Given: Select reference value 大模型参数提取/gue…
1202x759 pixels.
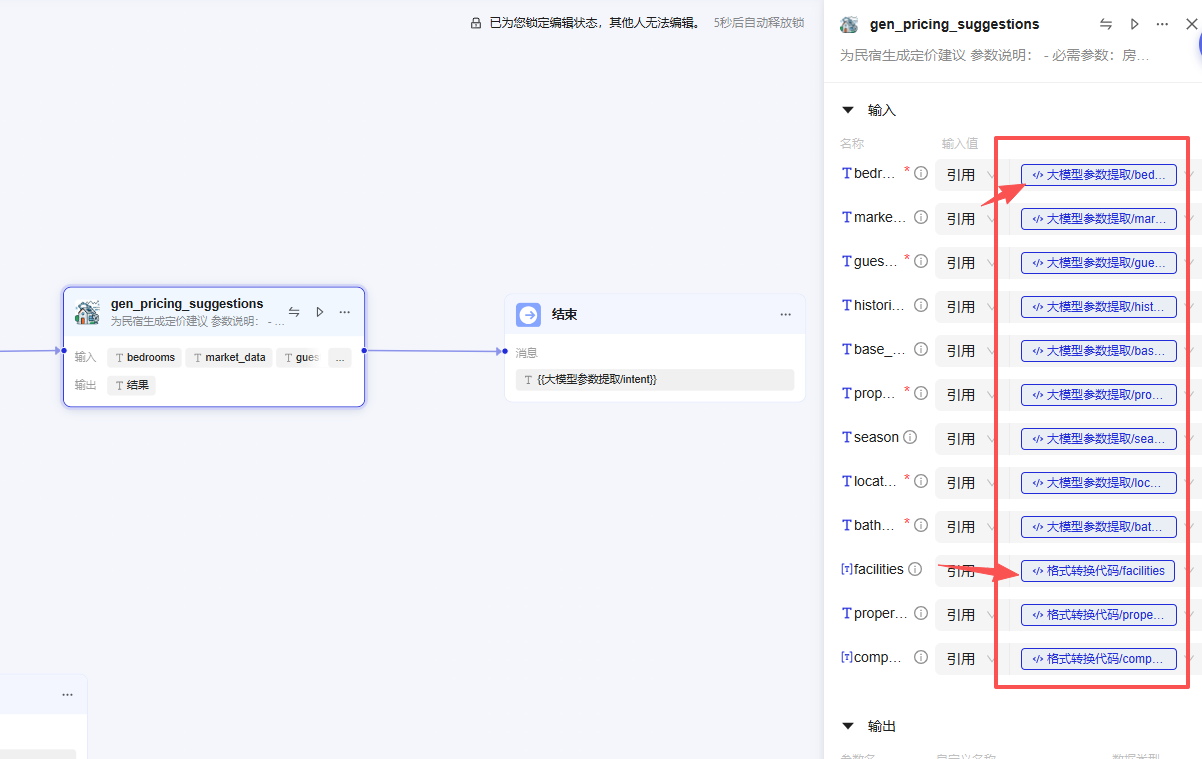Looking at the screenshot, I should point(1098,263).
